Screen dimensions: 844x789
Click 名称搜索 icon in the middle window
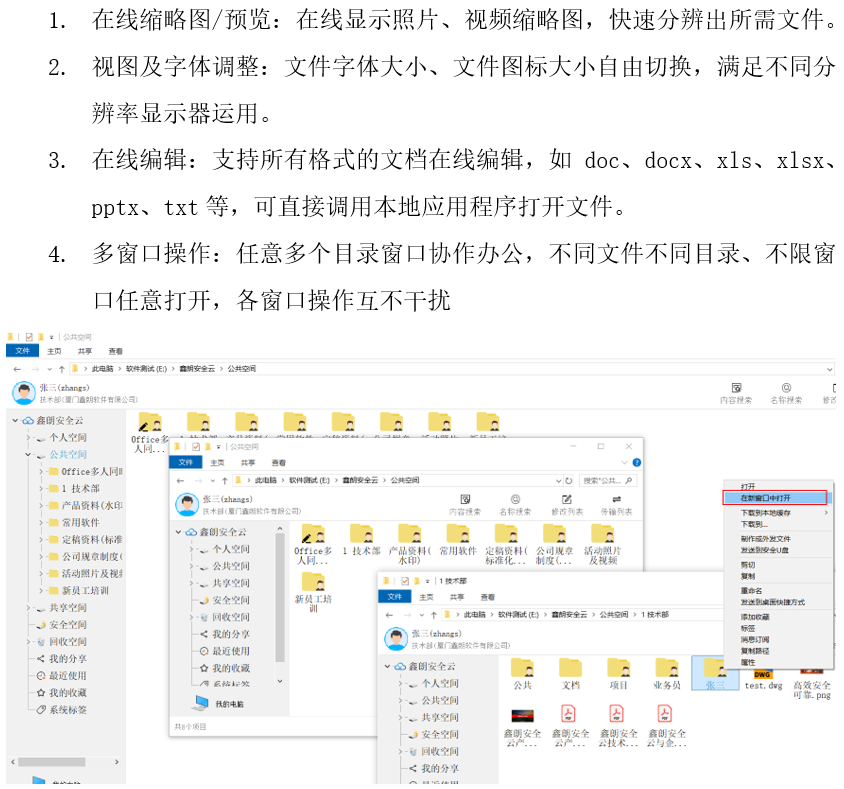tap(515, 498)
